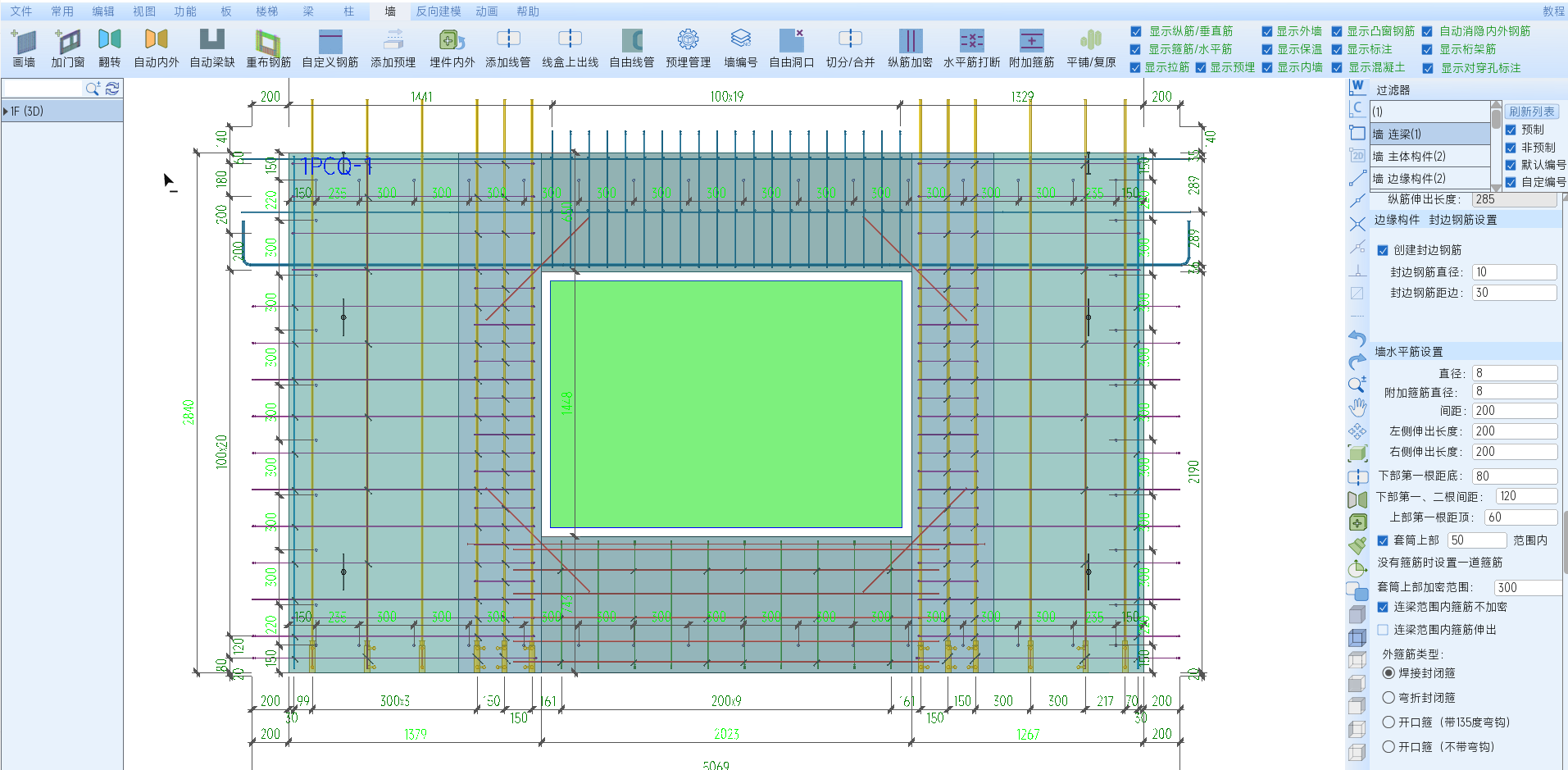Enable 连梁范围内箍筋伸出 checkbox
Screen dimensions: 1568x770
(1383, 630)
